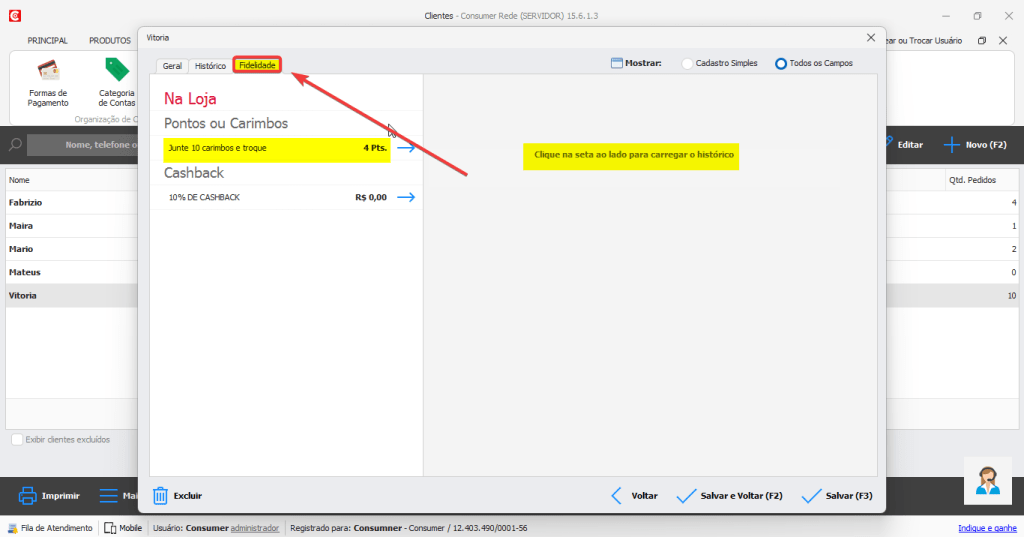Go back using the Voltar chevron

tap(617, 495)
